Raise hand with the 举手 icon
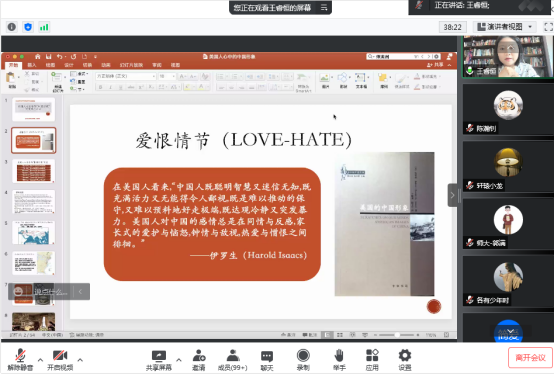This screenshot has height=374, width=554. pyautogui.click(x=339, y=355)
